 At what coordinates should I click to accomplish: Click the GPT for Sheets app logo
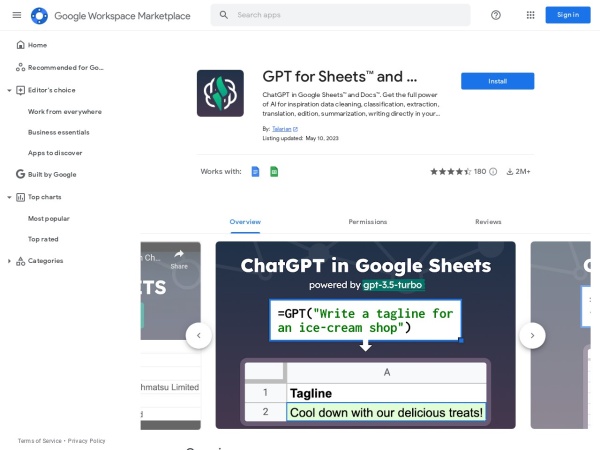pos(220,93)
